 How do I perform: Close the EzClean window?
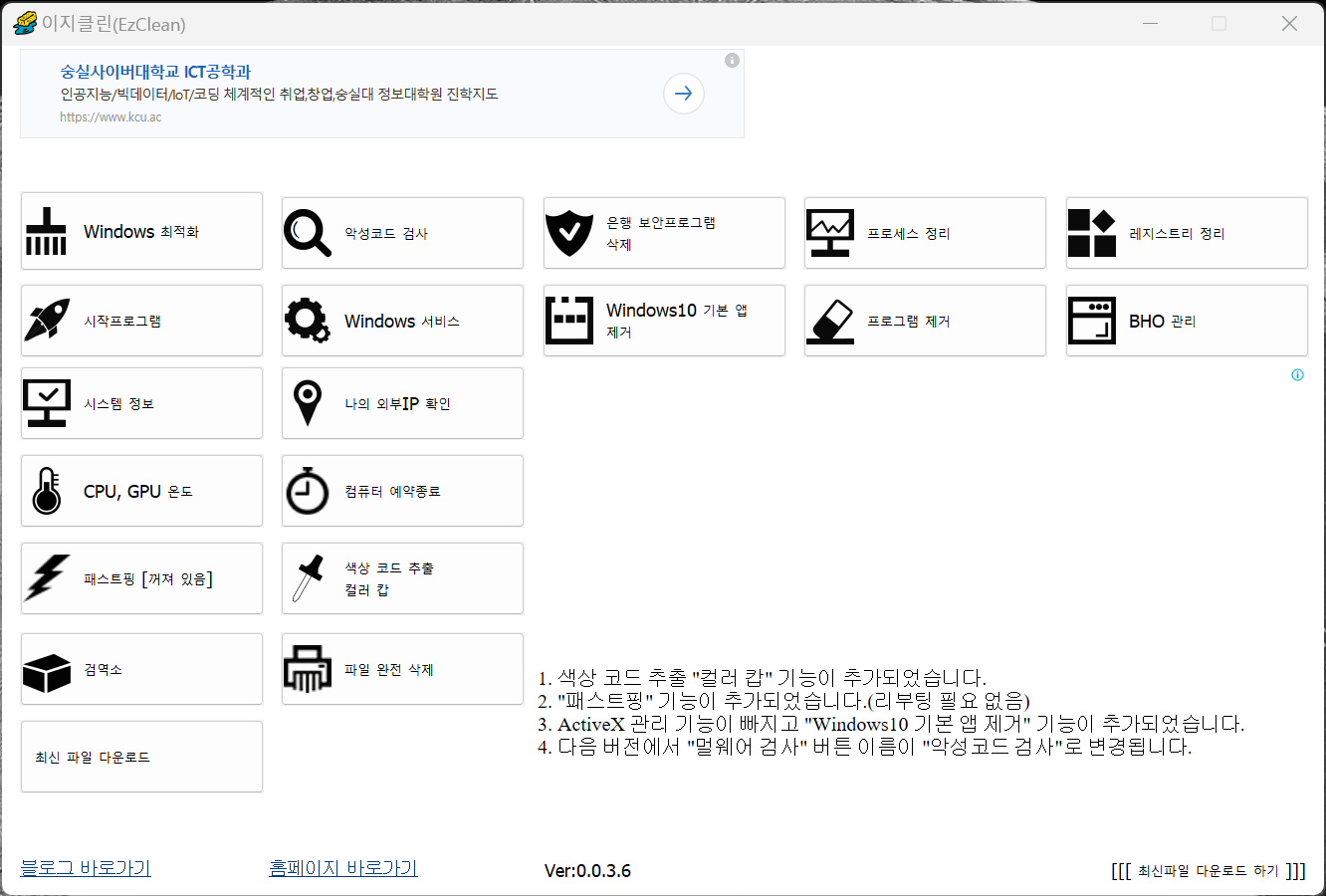[x=1289, y=23]
